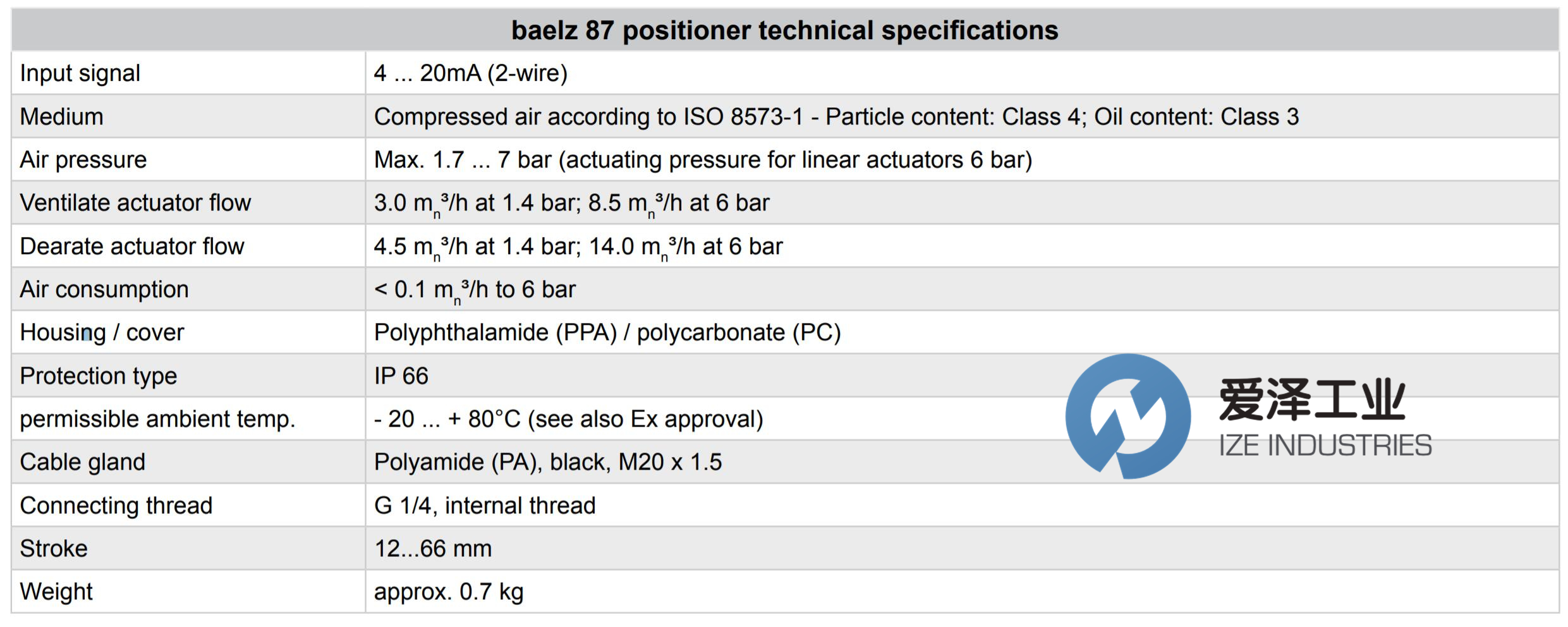
Task: Click the Air consumption value cell
Action: click(475, 289)
